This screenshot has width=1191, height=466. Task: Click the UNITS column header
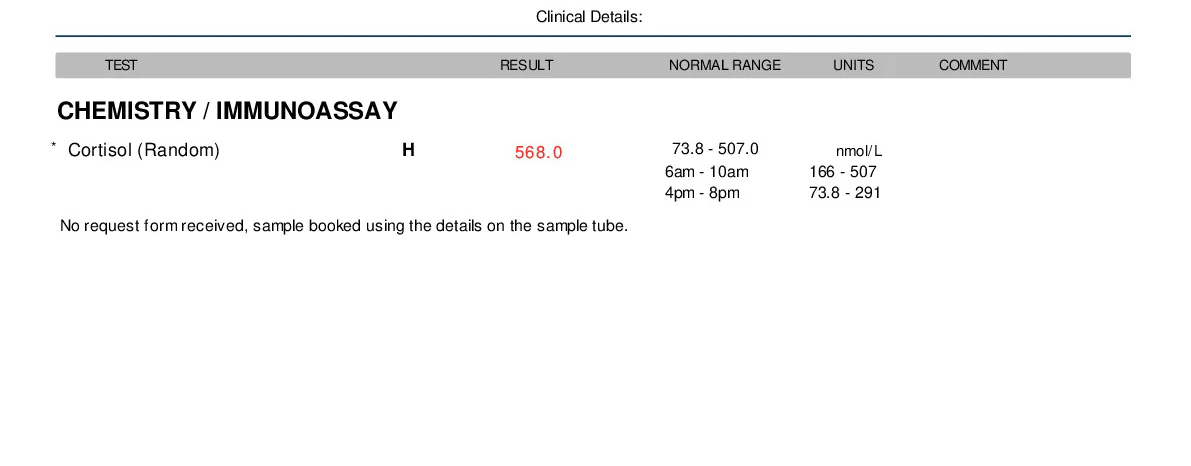(x=853, y=65)
